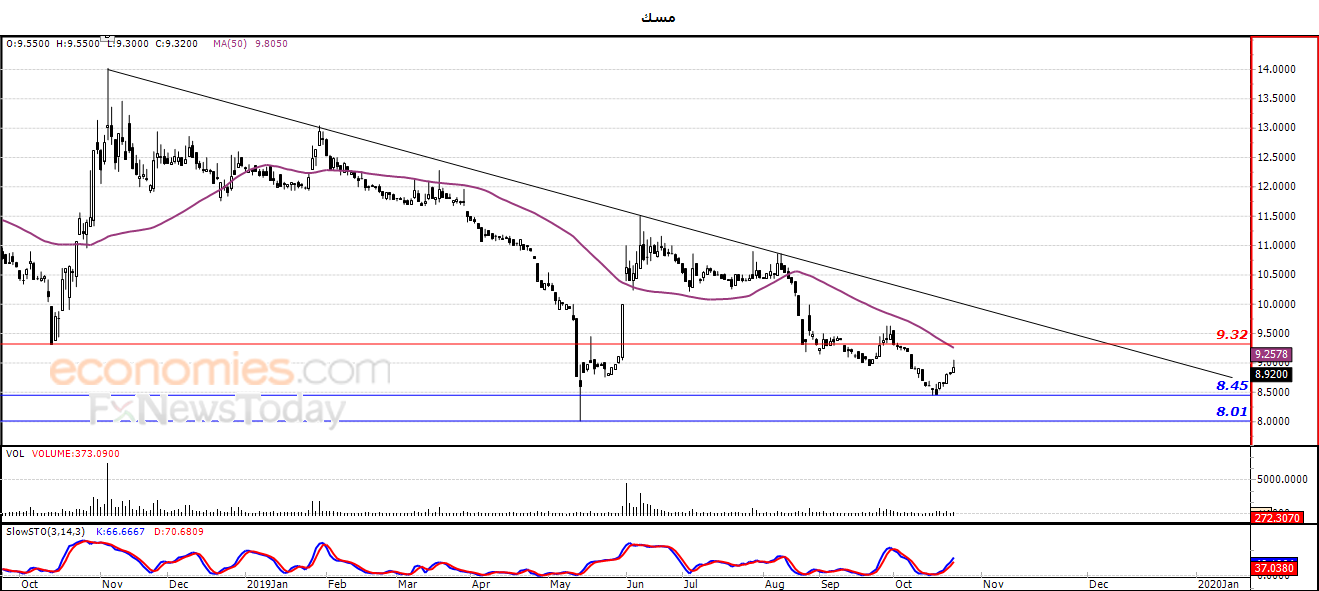Screen dimensions: 1319x591
Task: Select the blue 8.45 support level label
Action: point(1231,385)
